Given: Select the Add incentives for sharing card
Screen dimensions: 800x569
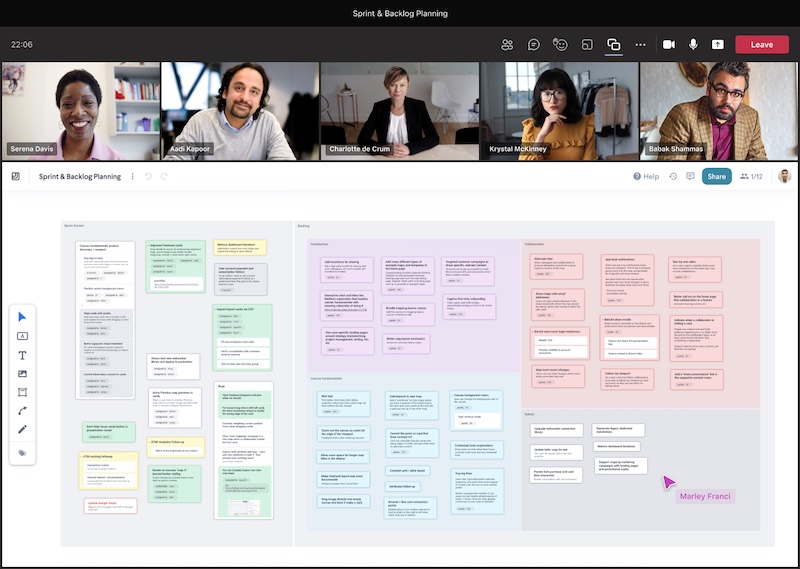Looking at the screenshot, I should [347, 270].
